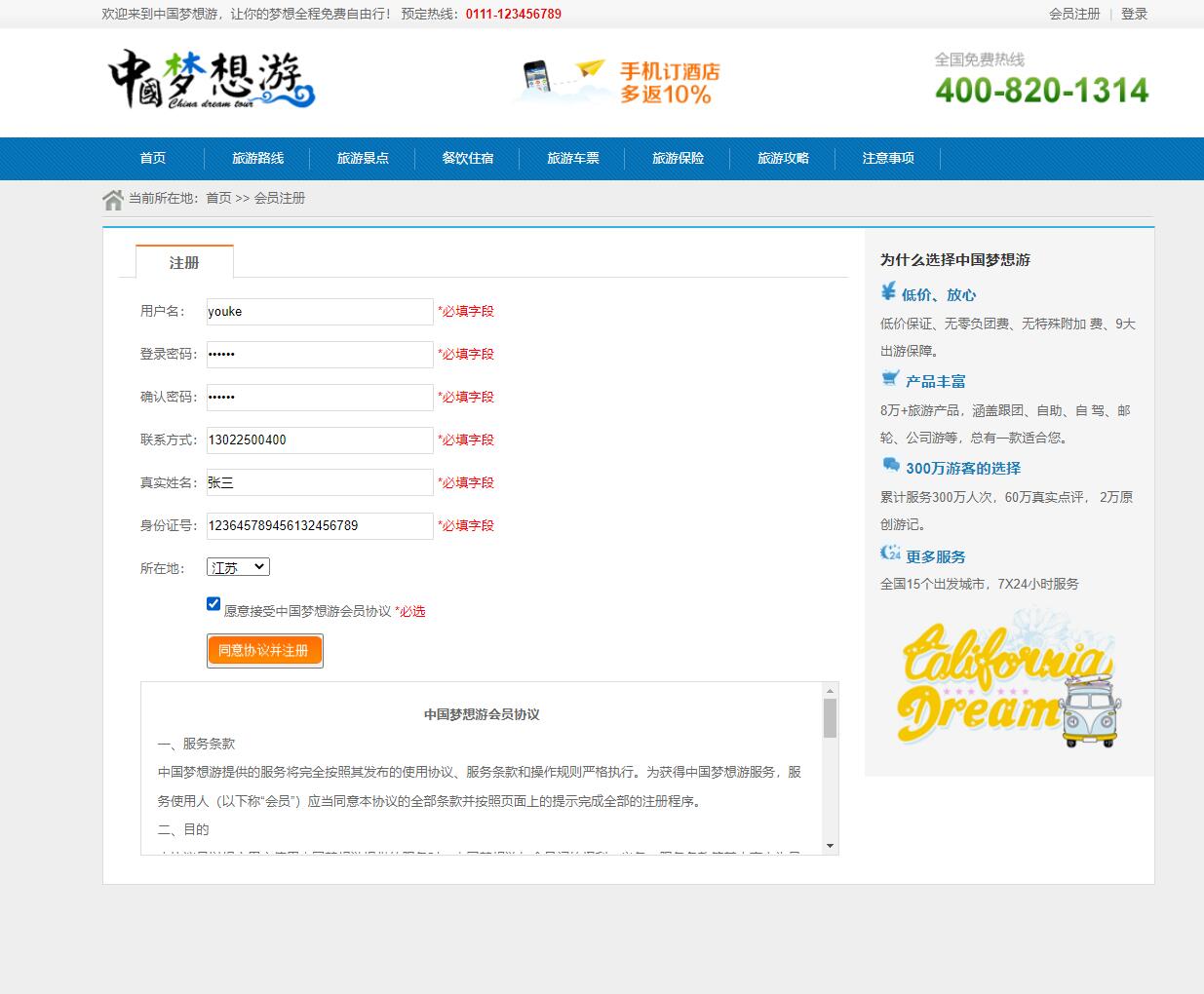Click the 更多服务 heading link
Viewport: 1204px width, 994px height.
[936, 556]
